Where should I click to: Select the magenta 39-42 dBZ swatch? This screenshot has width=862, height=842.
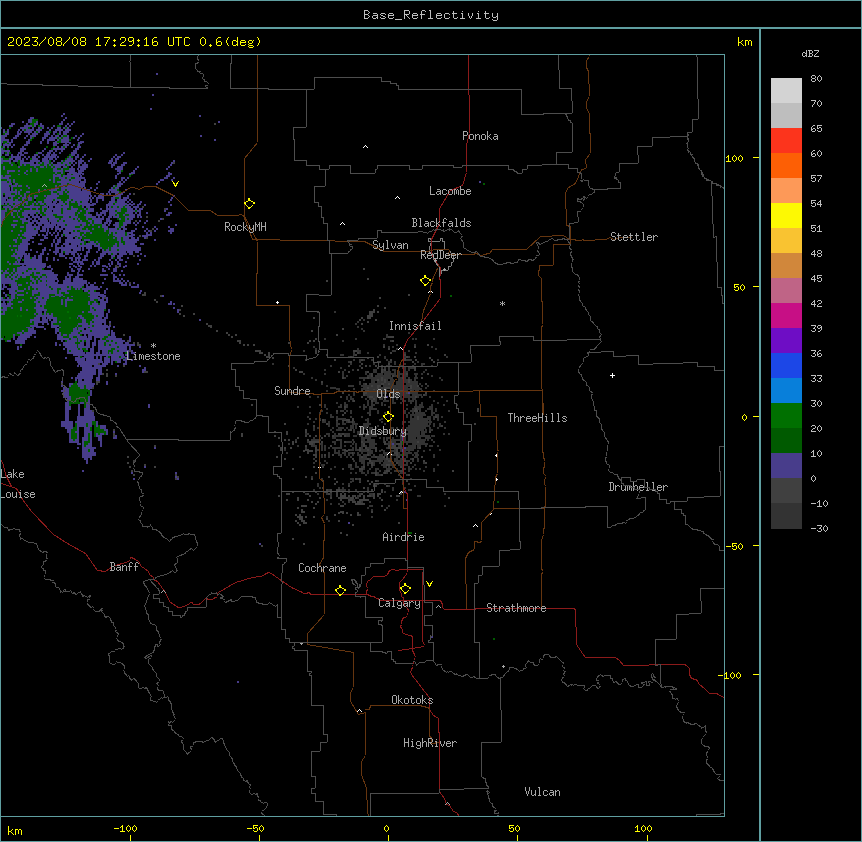point(786,315)
